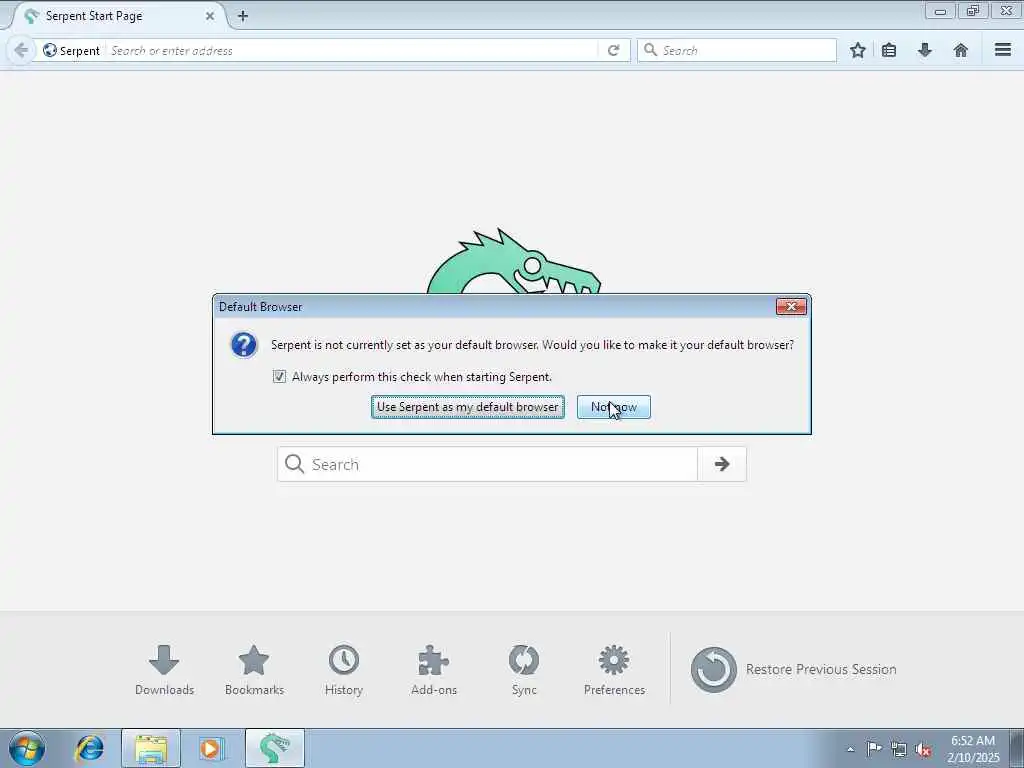Open Bookmarks from the start page
Screen dimensions: 1024x768
click(254, 670)
